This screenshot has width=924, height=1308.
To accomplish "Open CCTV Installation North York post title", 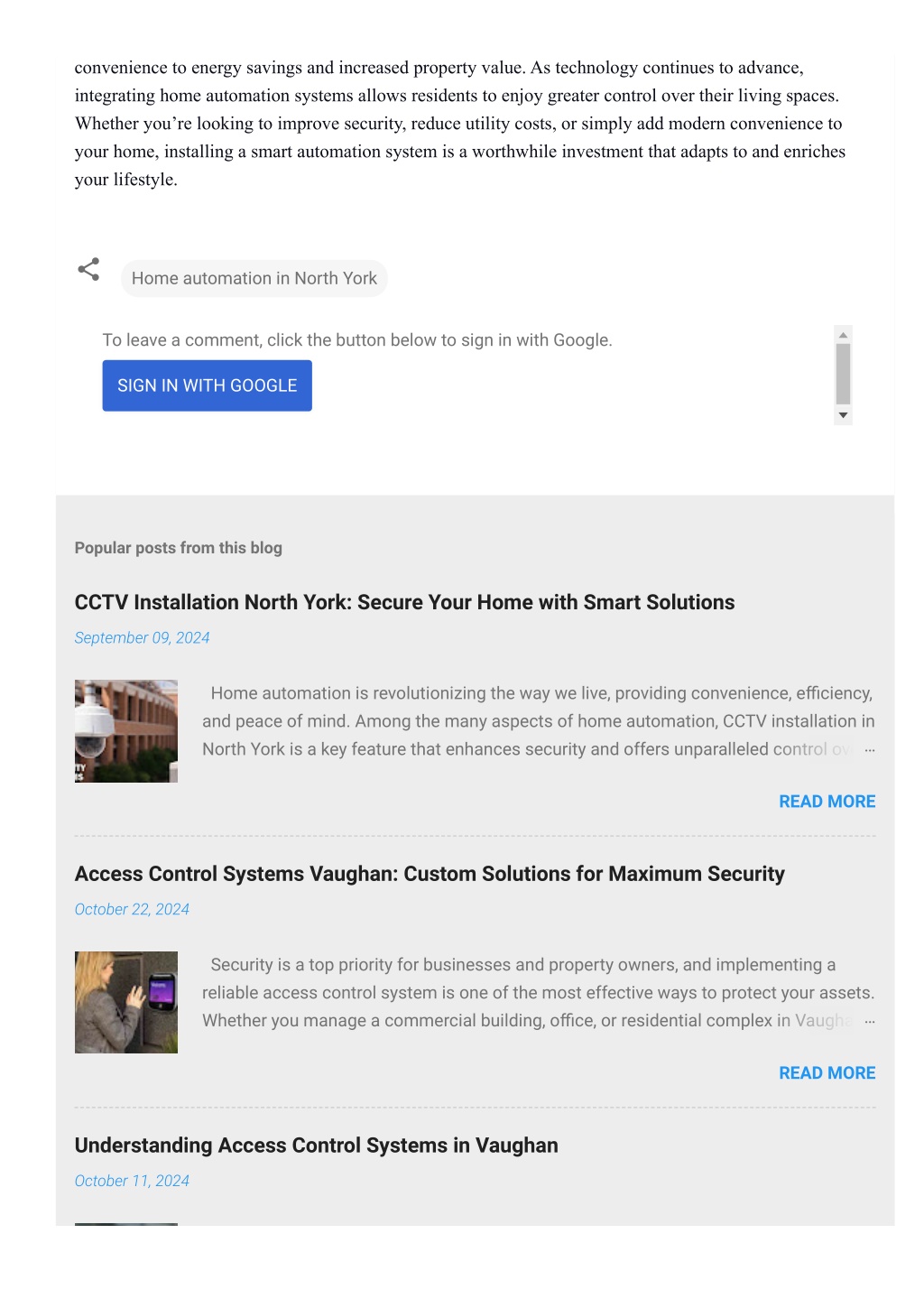I will click(405, 603).
